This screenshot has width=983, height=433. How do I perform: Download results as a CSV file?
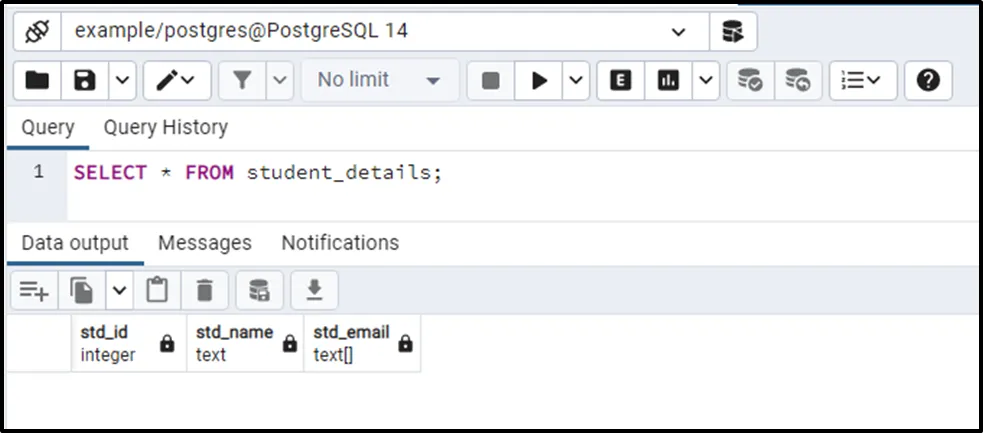pyautogui.click(x=314, y=290)
